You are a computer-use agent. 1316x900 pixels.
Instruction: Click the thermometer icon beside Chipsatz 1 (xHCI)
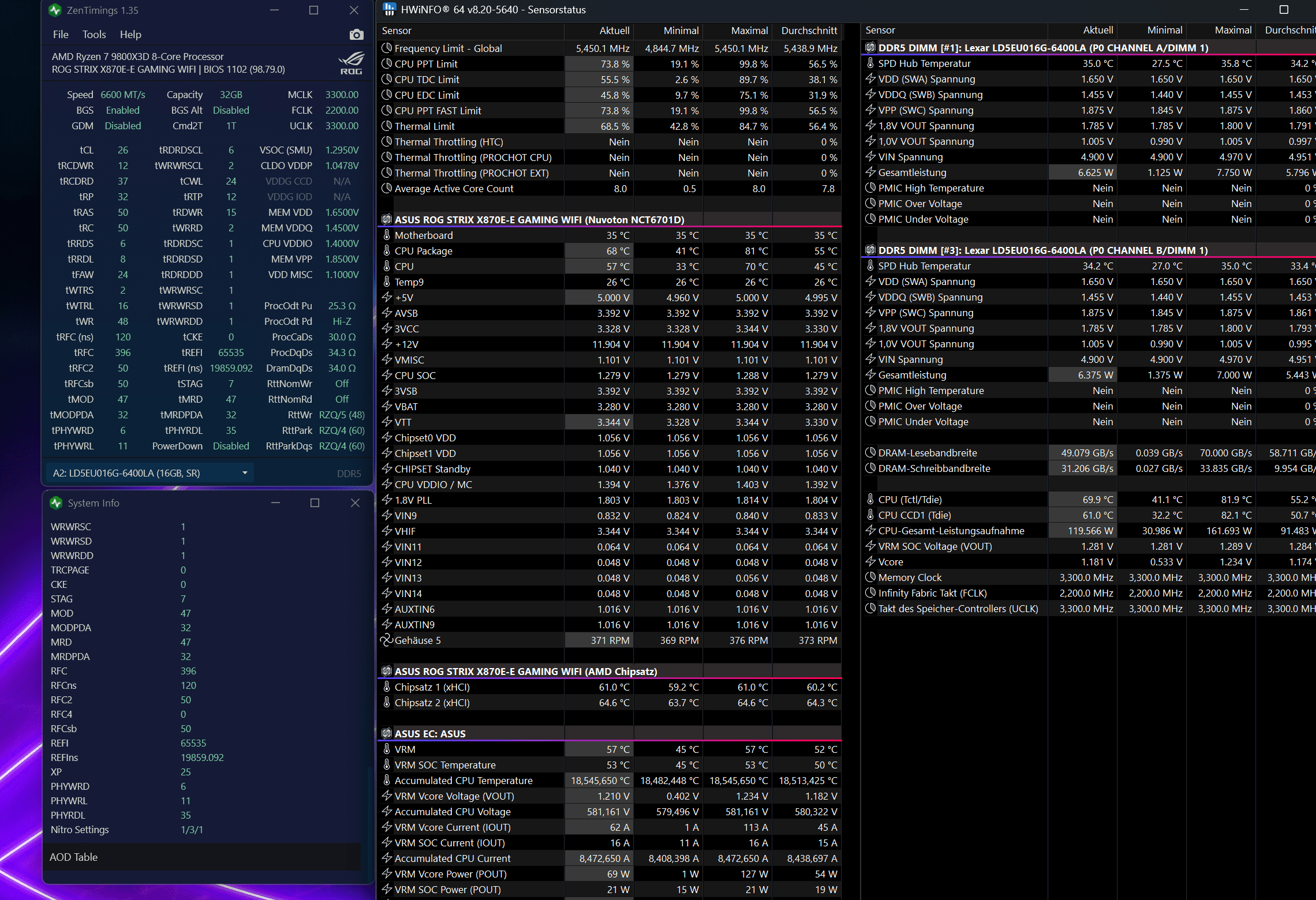coord(387,687)
